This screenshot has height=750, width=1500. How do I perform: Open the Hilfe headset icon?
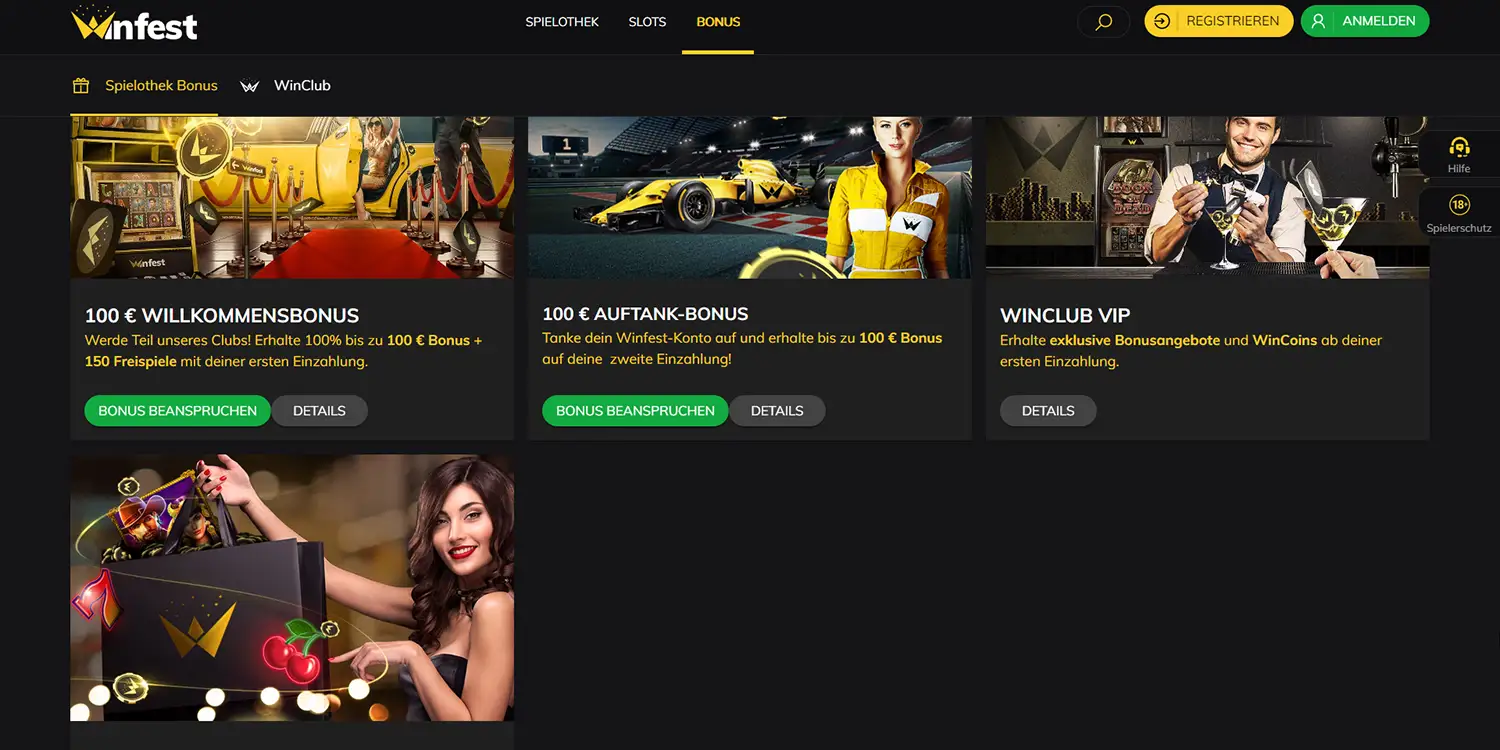1459,148
